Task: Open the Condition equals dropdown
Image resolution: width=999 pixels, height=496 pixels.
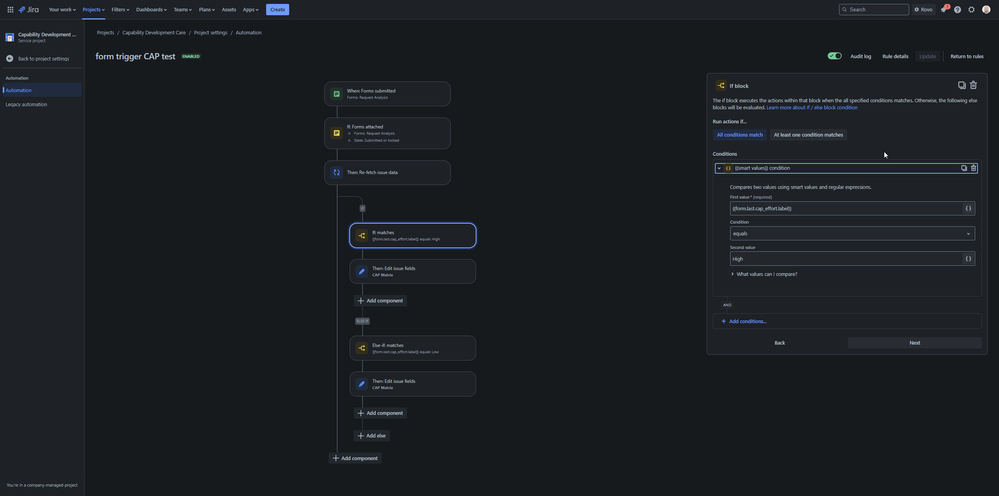Action: (x=852, y=234)
